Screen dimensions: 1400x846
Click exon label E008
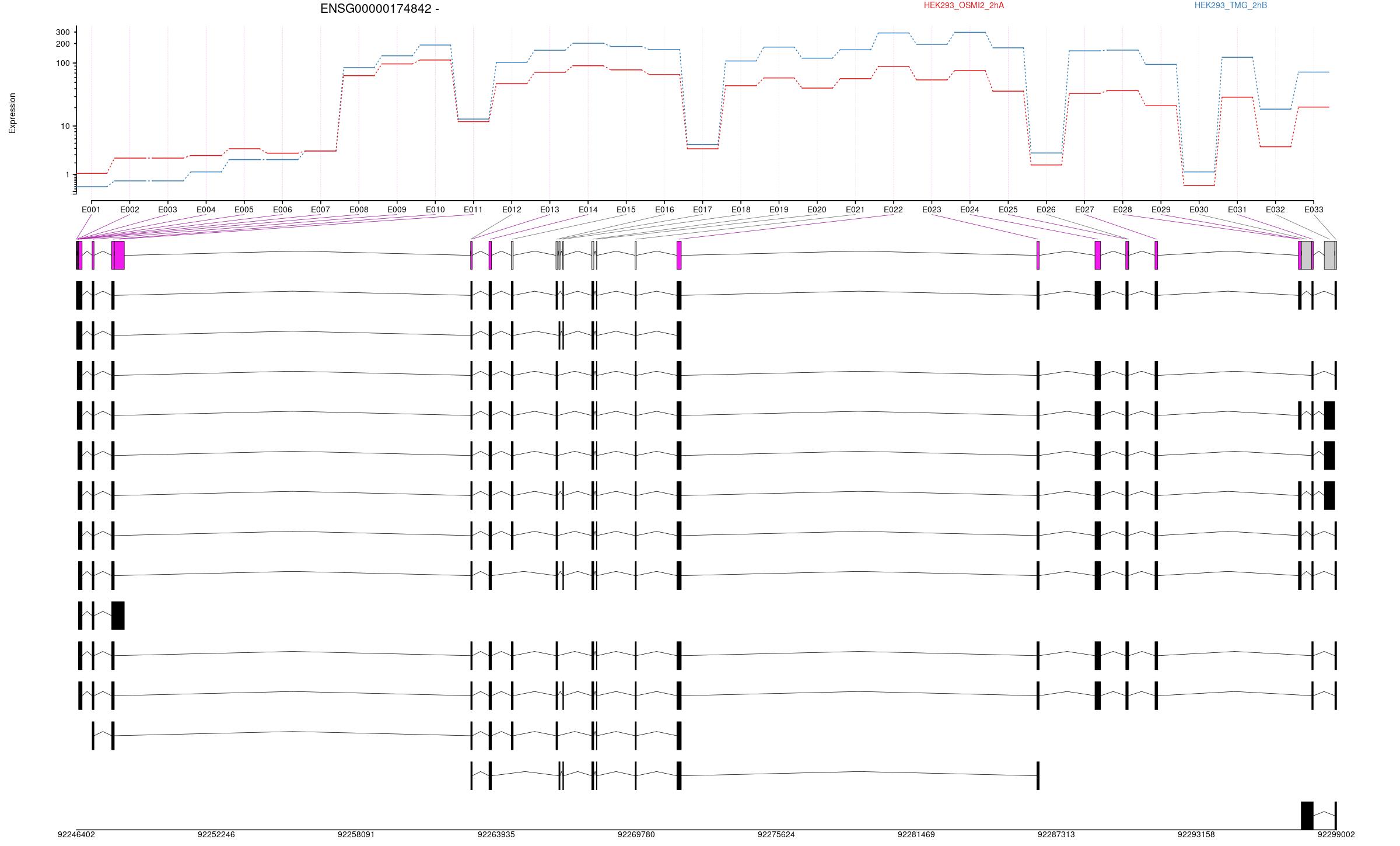359,209
